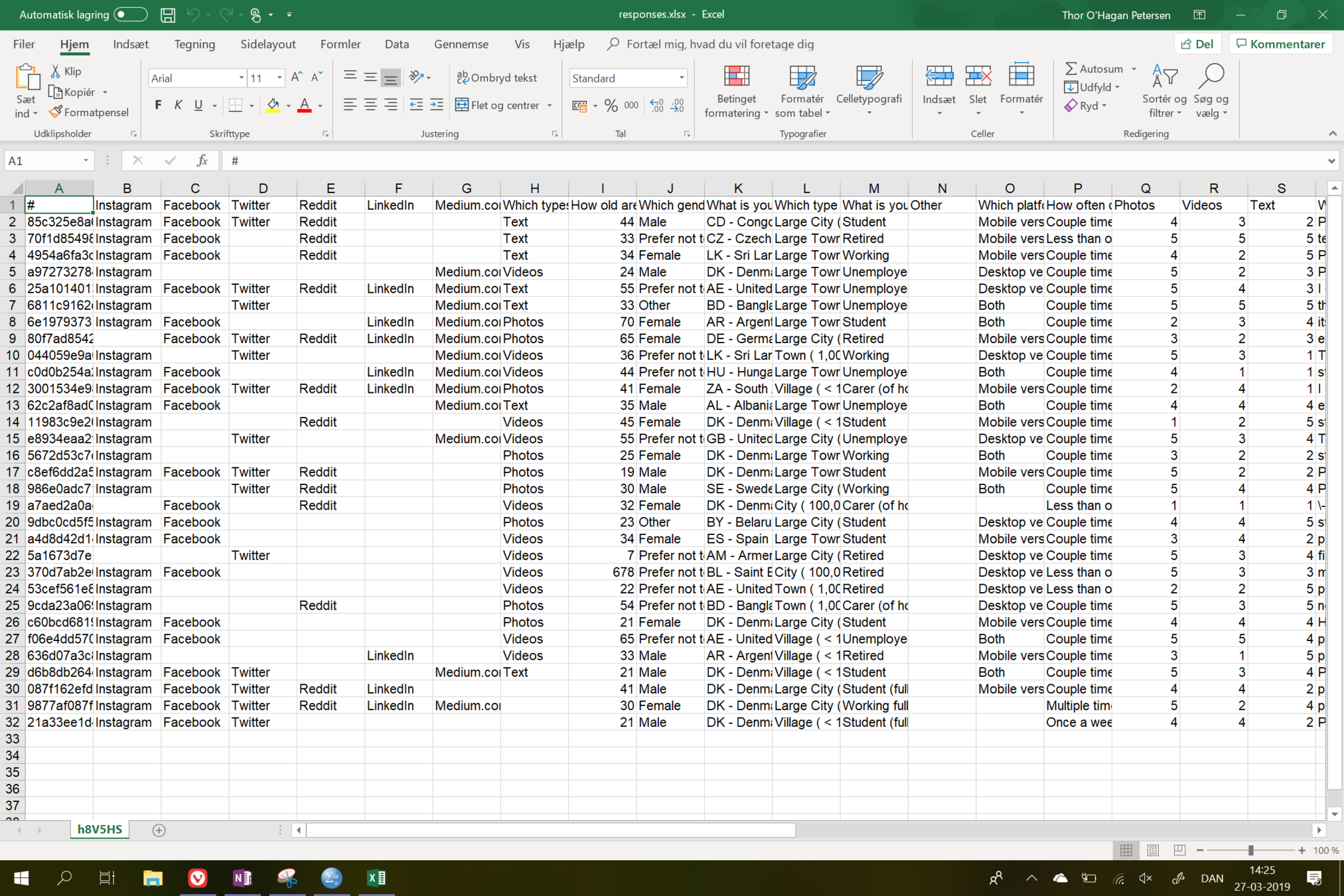
Task: Switch to page layout view
Action: (1153, 850)
